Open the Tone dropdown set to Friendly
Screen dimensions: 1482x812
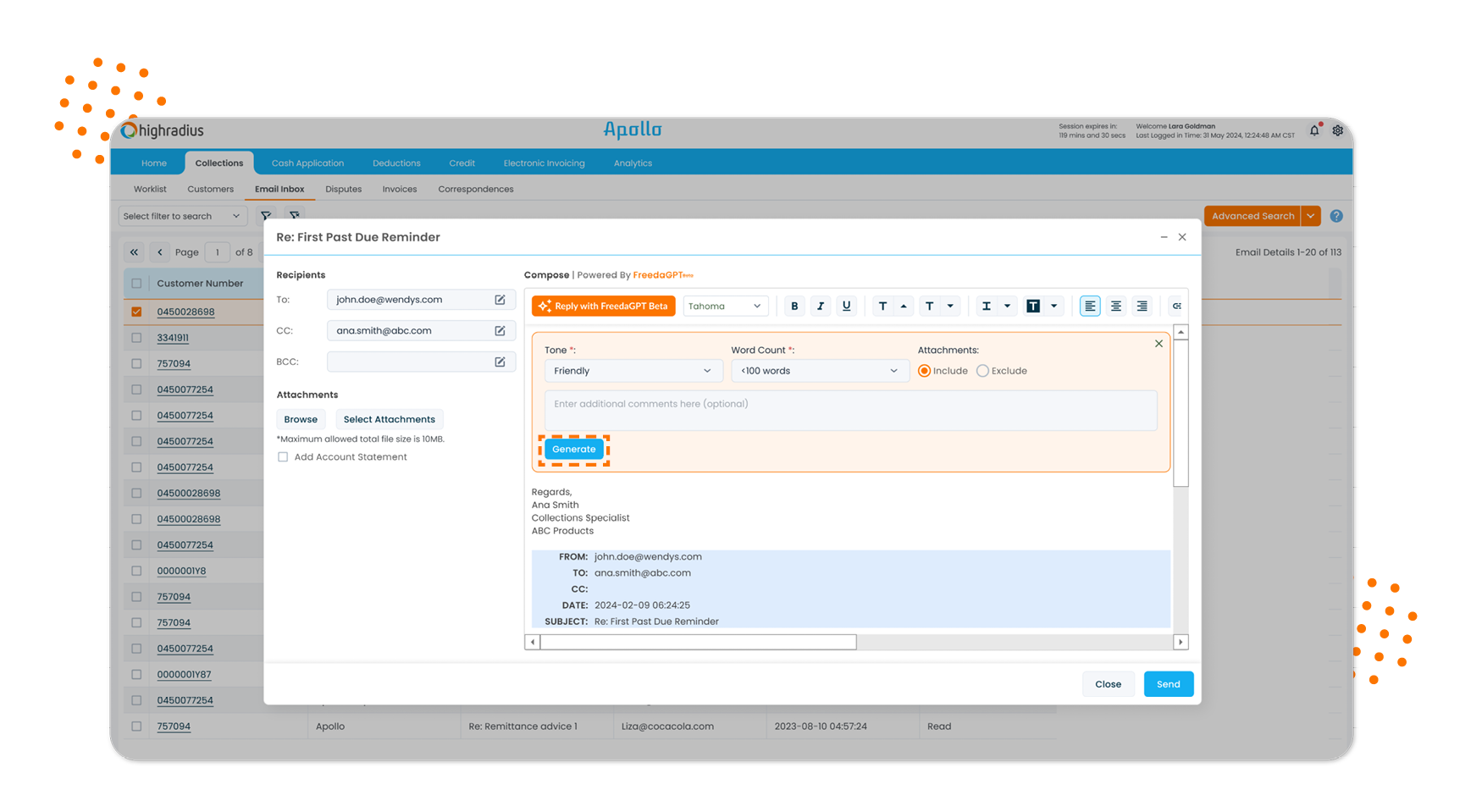(633, 371)
